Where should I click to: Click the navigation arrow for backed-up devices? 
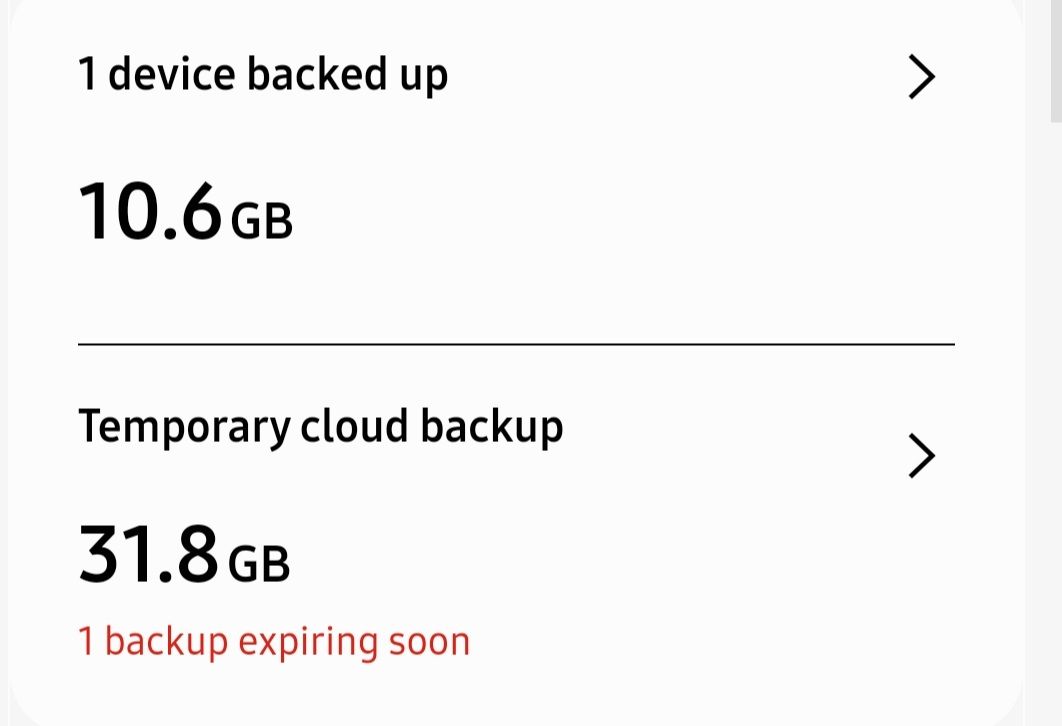click(921, 76)
